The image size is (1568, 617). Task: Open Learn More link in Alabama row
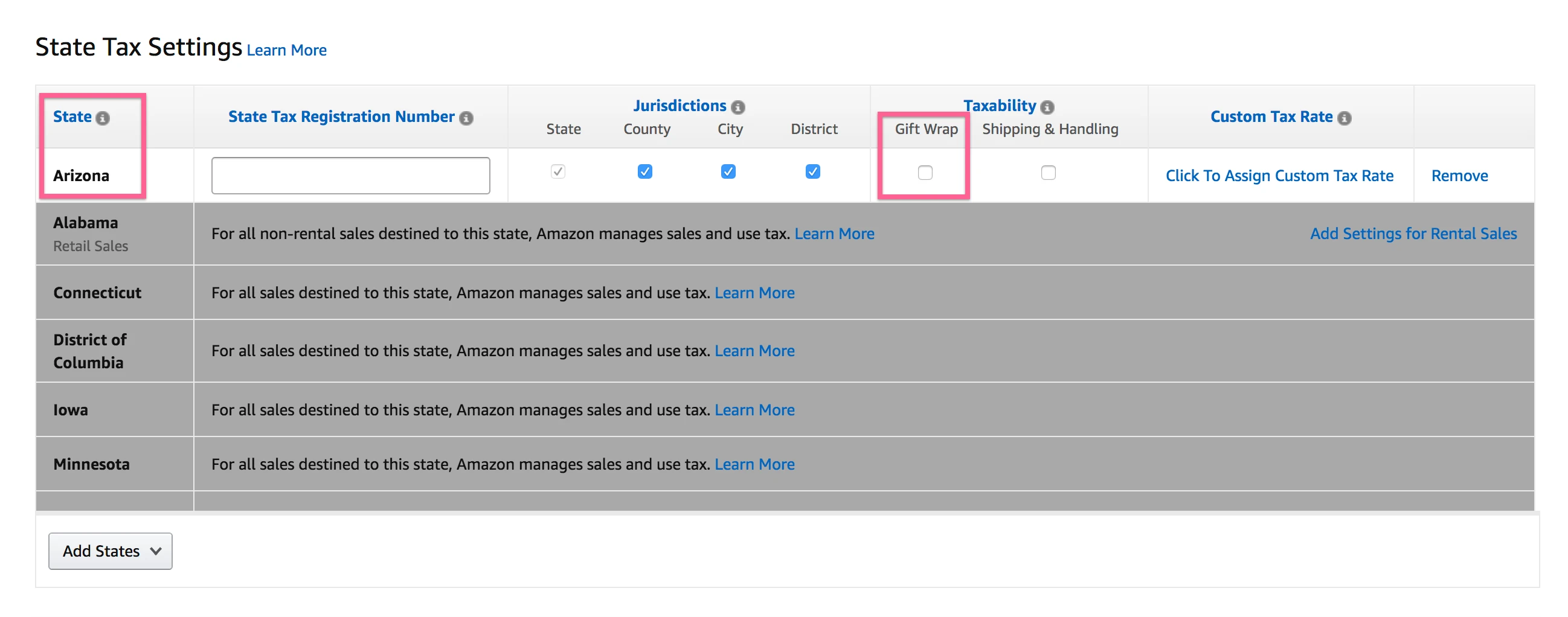coord(834,234)
